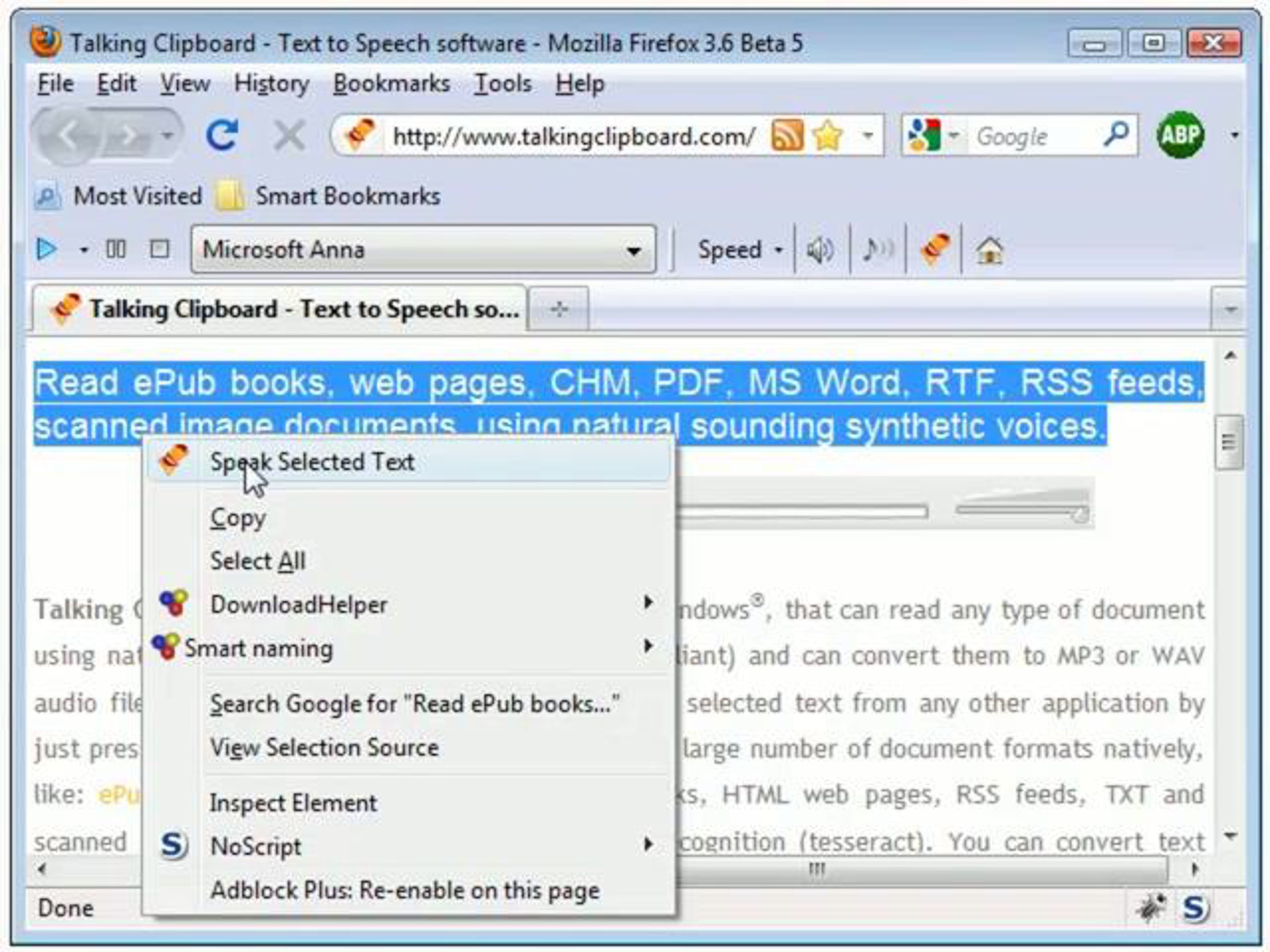Open the File menu
1270x952 pixels.
click(x=55, y=84)
